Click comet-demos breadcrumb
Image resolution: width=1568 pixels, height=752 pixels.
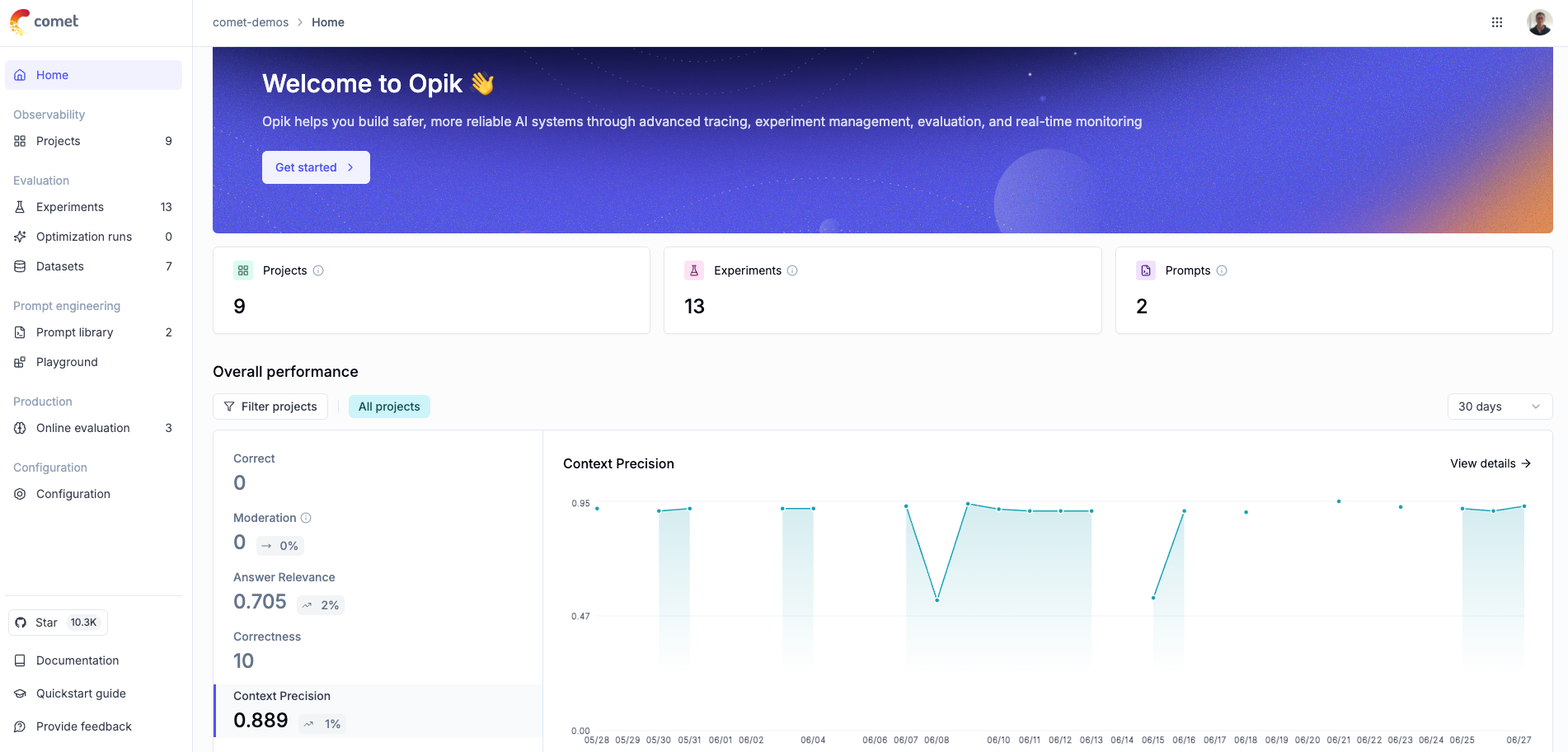pos(251,22)
